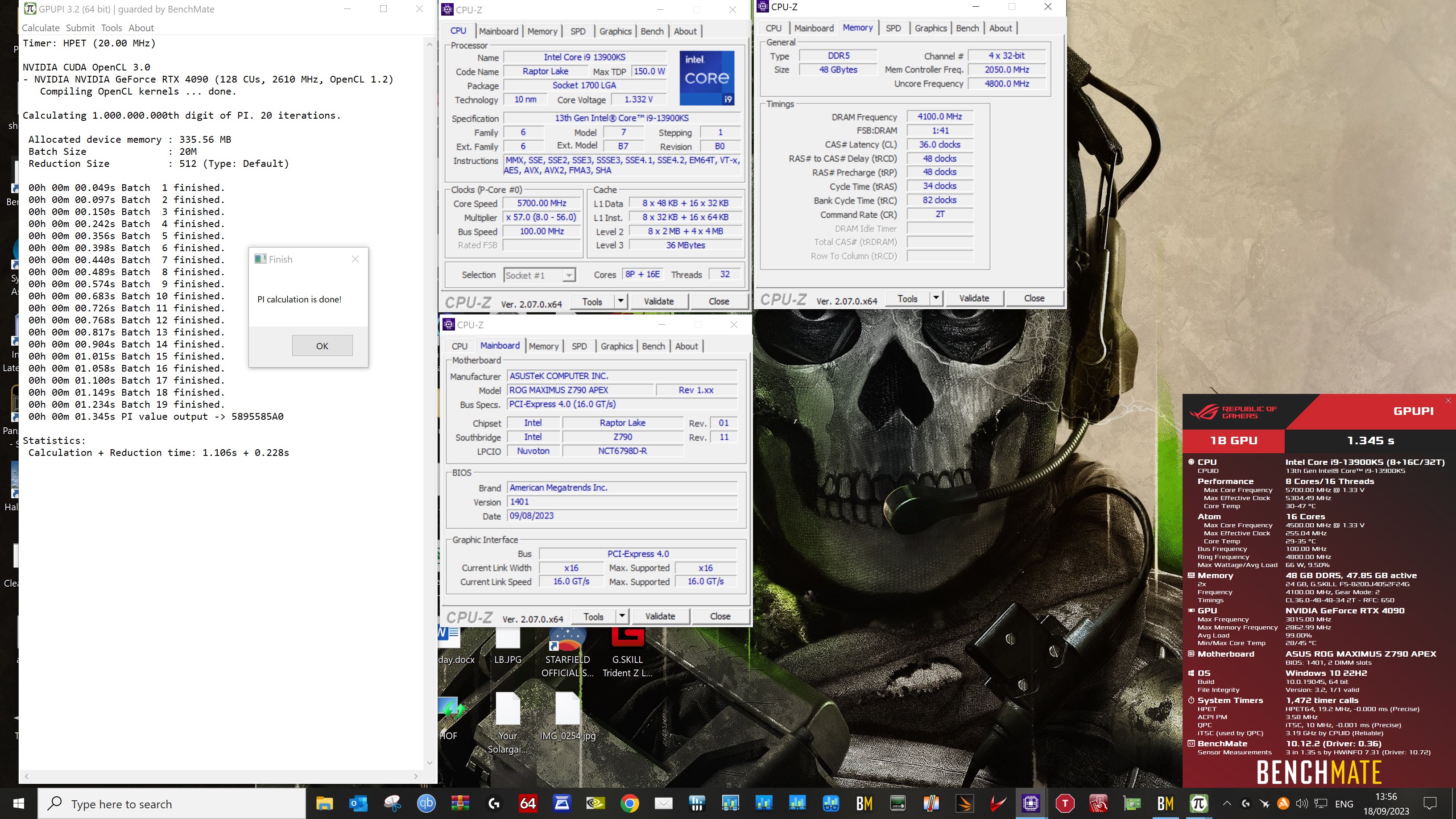This screenshot has width=1456, height=819.
Task: Open the taskbar clock and date
Action: [1386, 803]
